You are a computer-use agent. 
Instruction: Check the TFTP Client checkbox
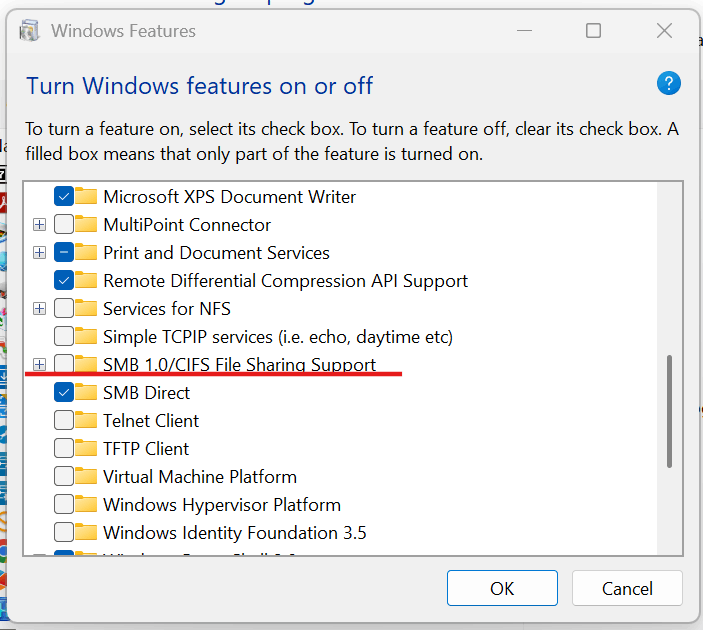pyautogui.click(x=64, y=448)
